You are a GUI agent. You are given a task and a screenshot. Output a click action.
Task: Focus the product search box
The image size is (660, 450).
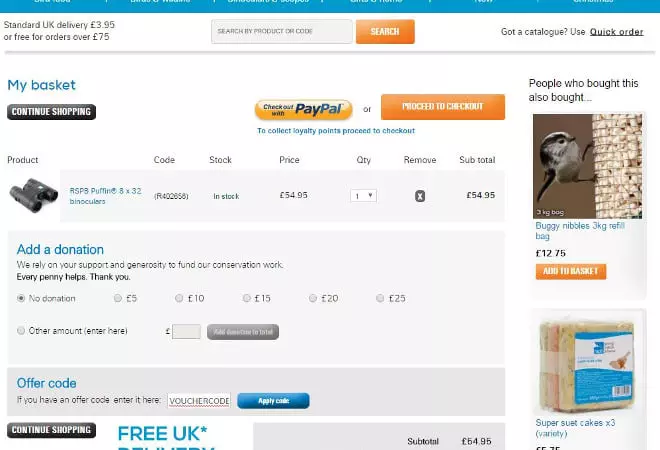point(282,32)
